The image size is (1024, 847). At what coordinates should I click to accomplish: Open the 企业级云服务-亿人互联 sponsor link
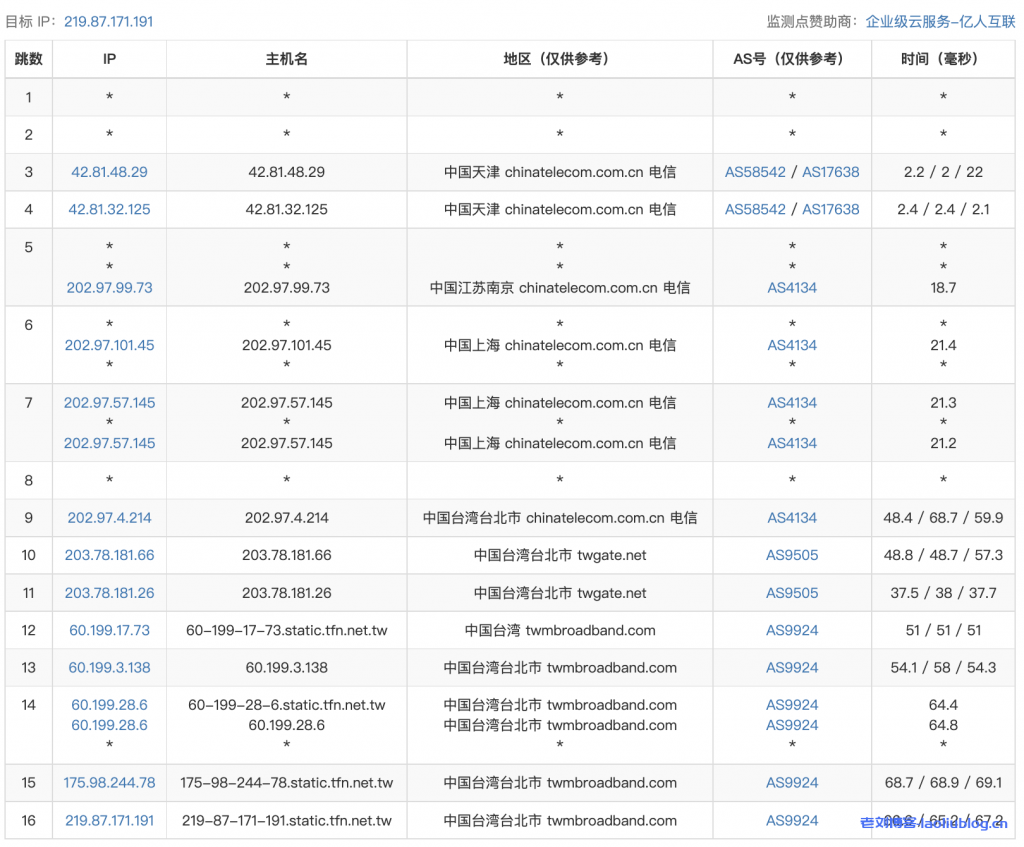940,21
